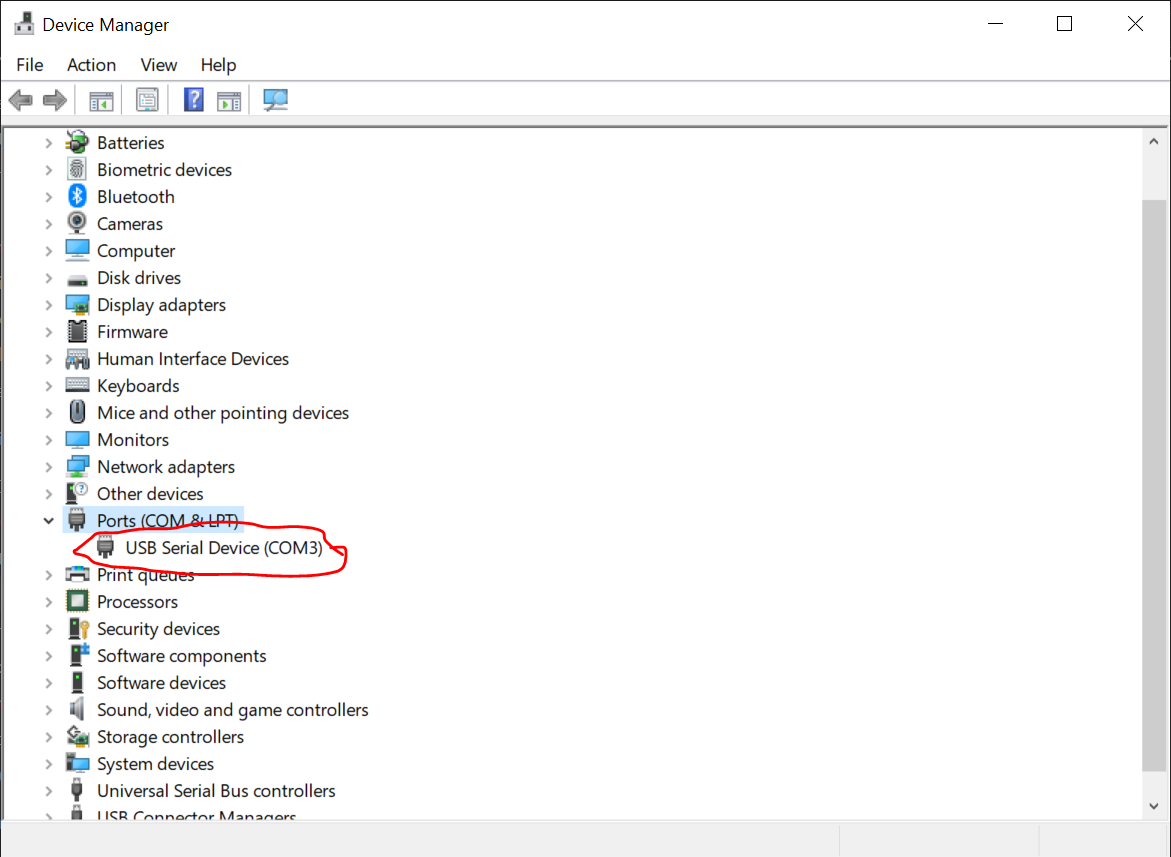Click the Scan for hardware changes icon
The image size is (1171, 857).
[x=275, y=100]
